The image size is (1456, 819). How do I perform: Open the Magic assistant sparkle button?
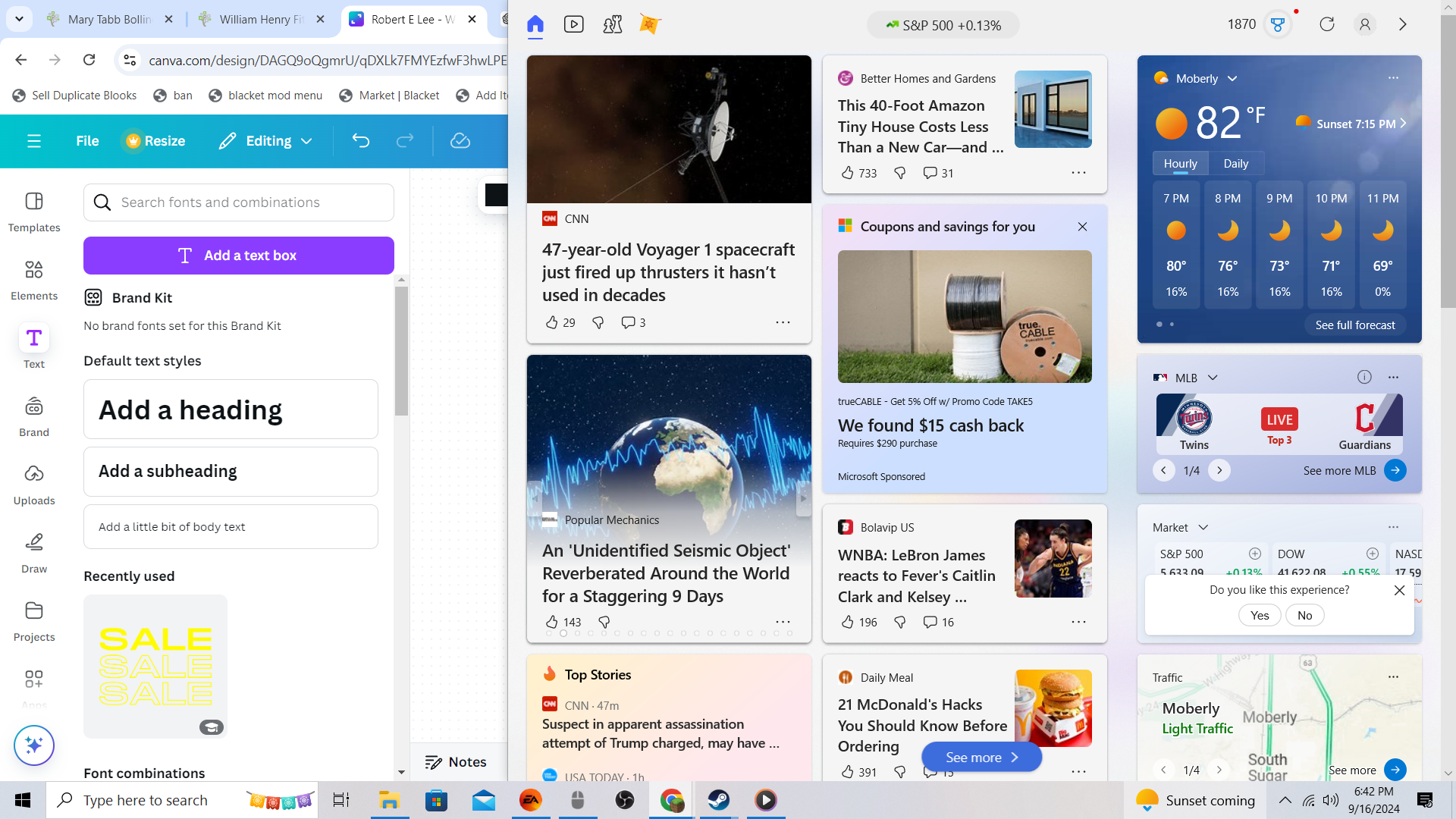[34, 745]
